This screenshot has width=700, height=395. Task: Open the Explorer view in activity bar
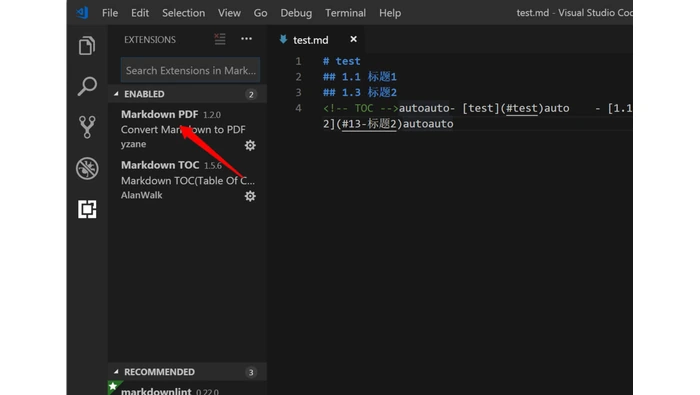[87, 46]
